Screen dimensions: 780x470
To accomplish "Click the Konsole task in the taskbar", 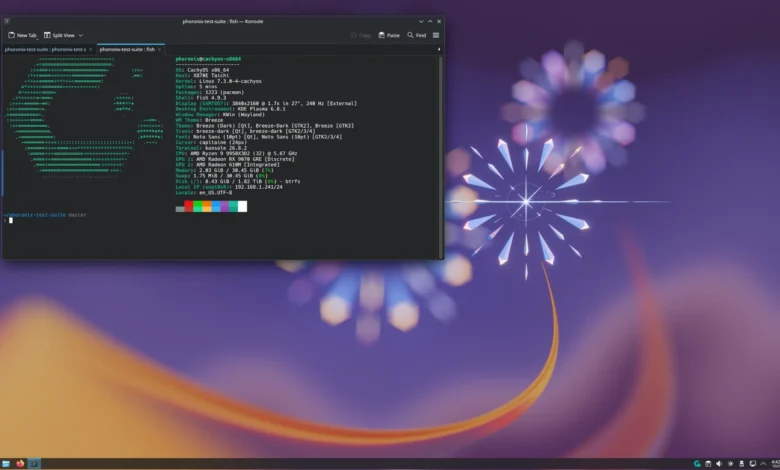I will (34, 464).
